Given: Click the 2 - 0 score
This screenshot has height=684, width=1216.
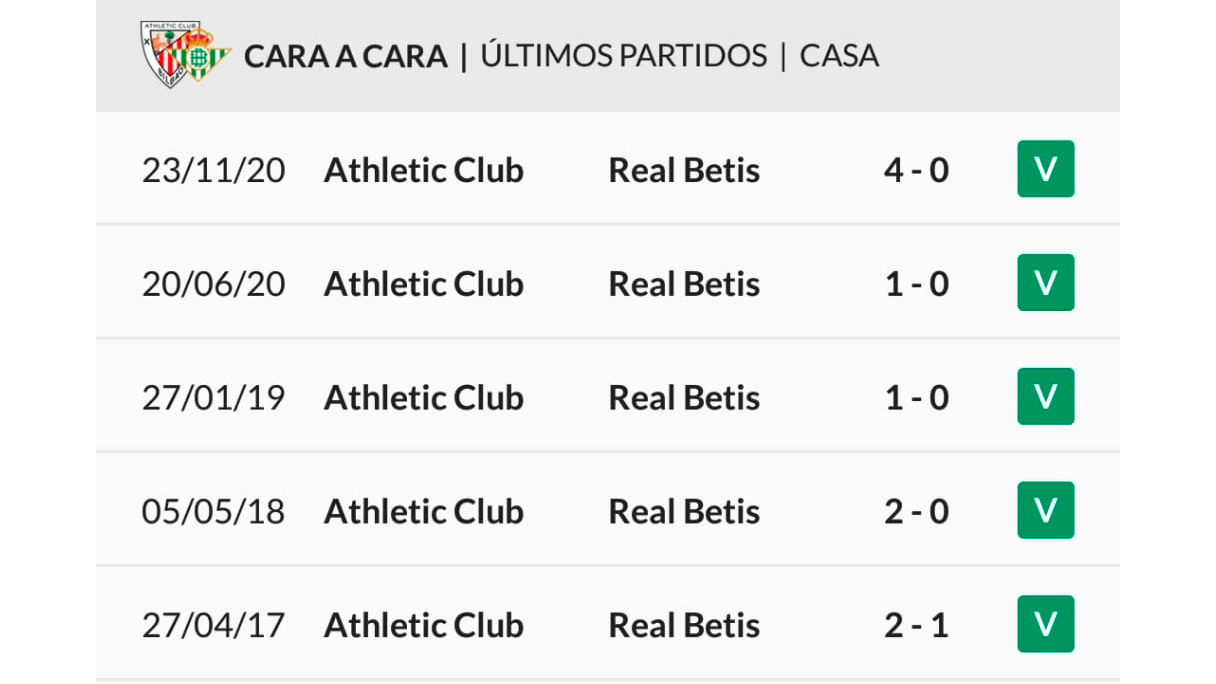Looking at the screenshot, I should coord(916,512).
